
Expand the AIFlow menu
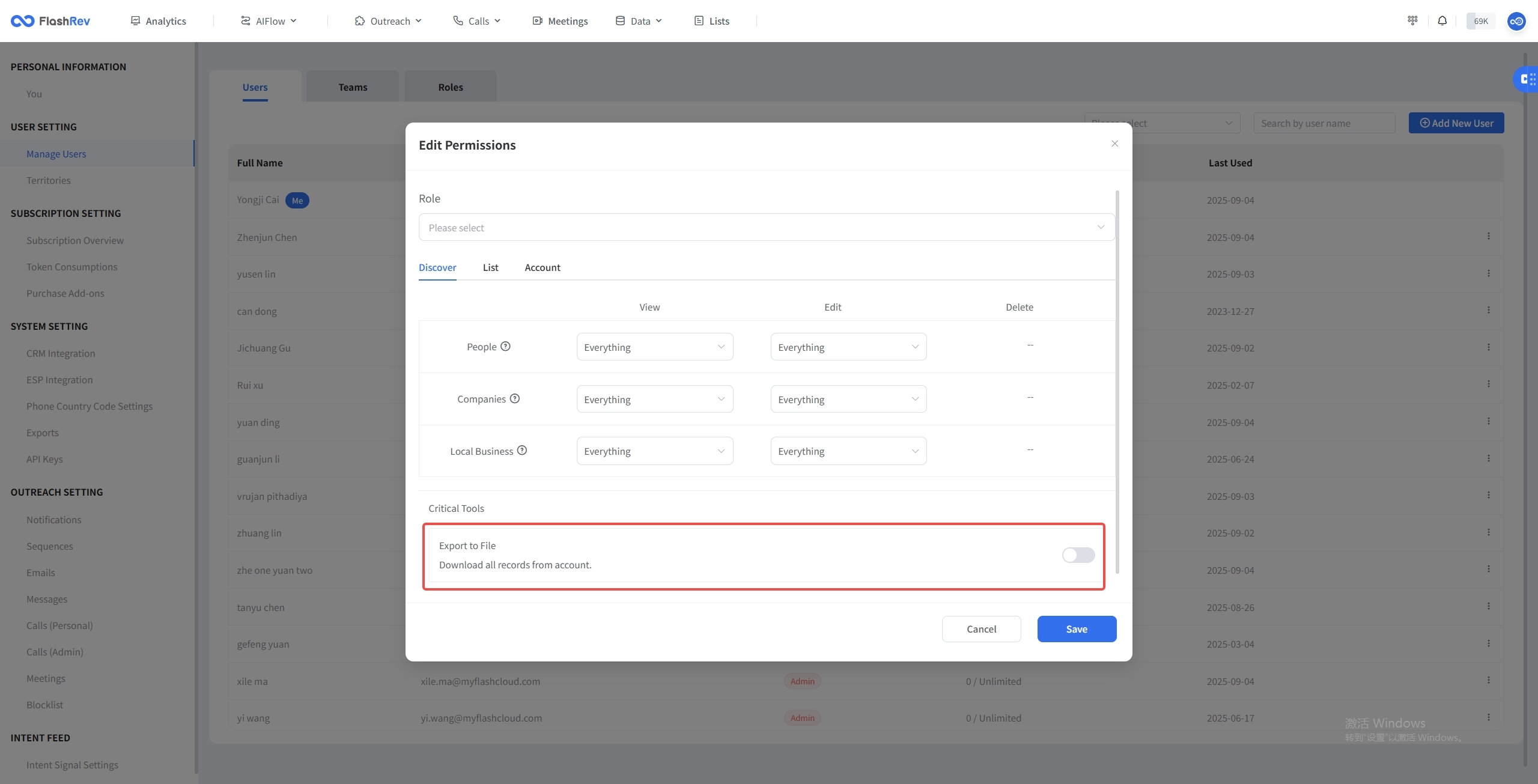(269, 21)
